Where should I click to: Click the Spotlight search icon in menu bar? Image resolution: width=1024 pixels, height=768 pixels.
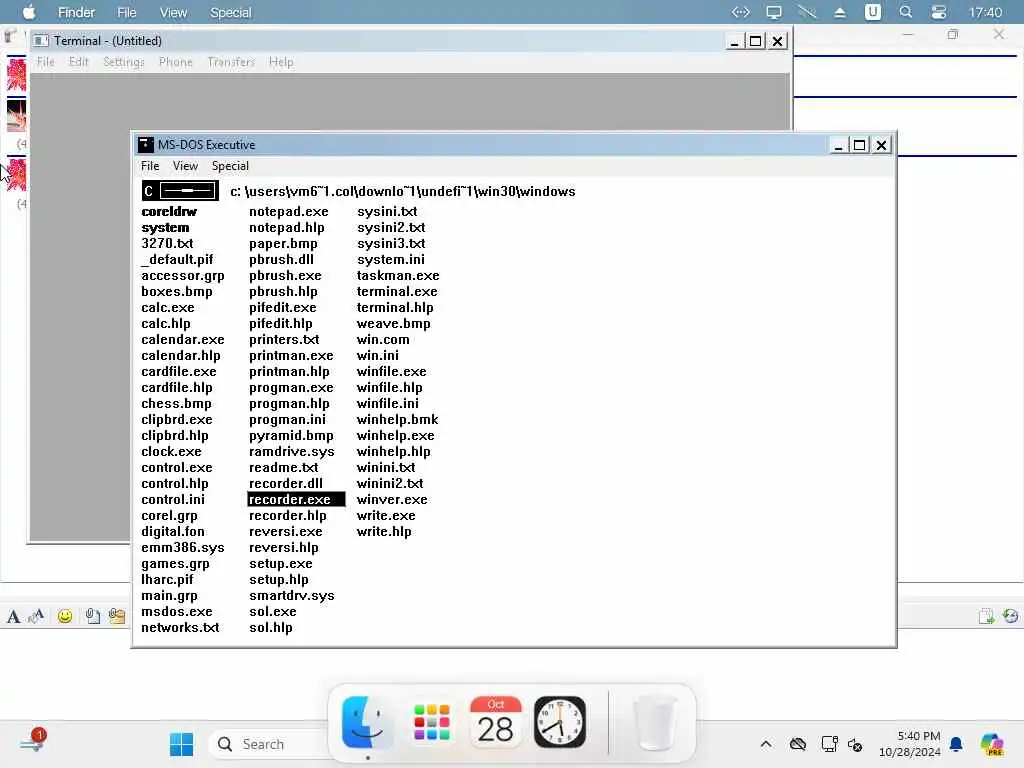[906, 12]
